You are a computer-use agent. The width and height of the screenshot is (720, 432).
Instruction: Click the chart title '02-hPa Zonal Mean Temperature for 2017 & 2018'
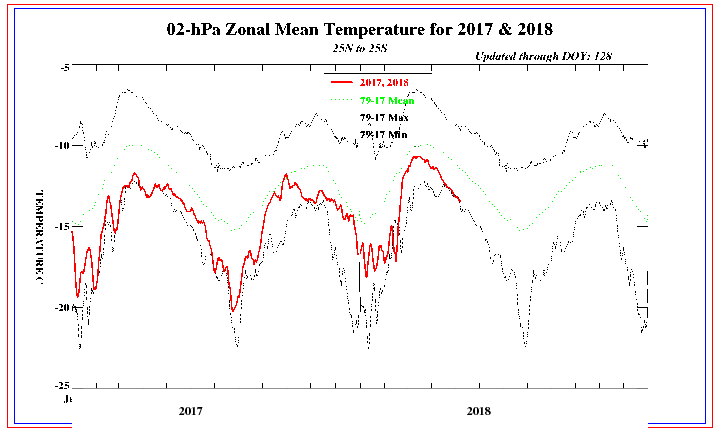point(360,29)
